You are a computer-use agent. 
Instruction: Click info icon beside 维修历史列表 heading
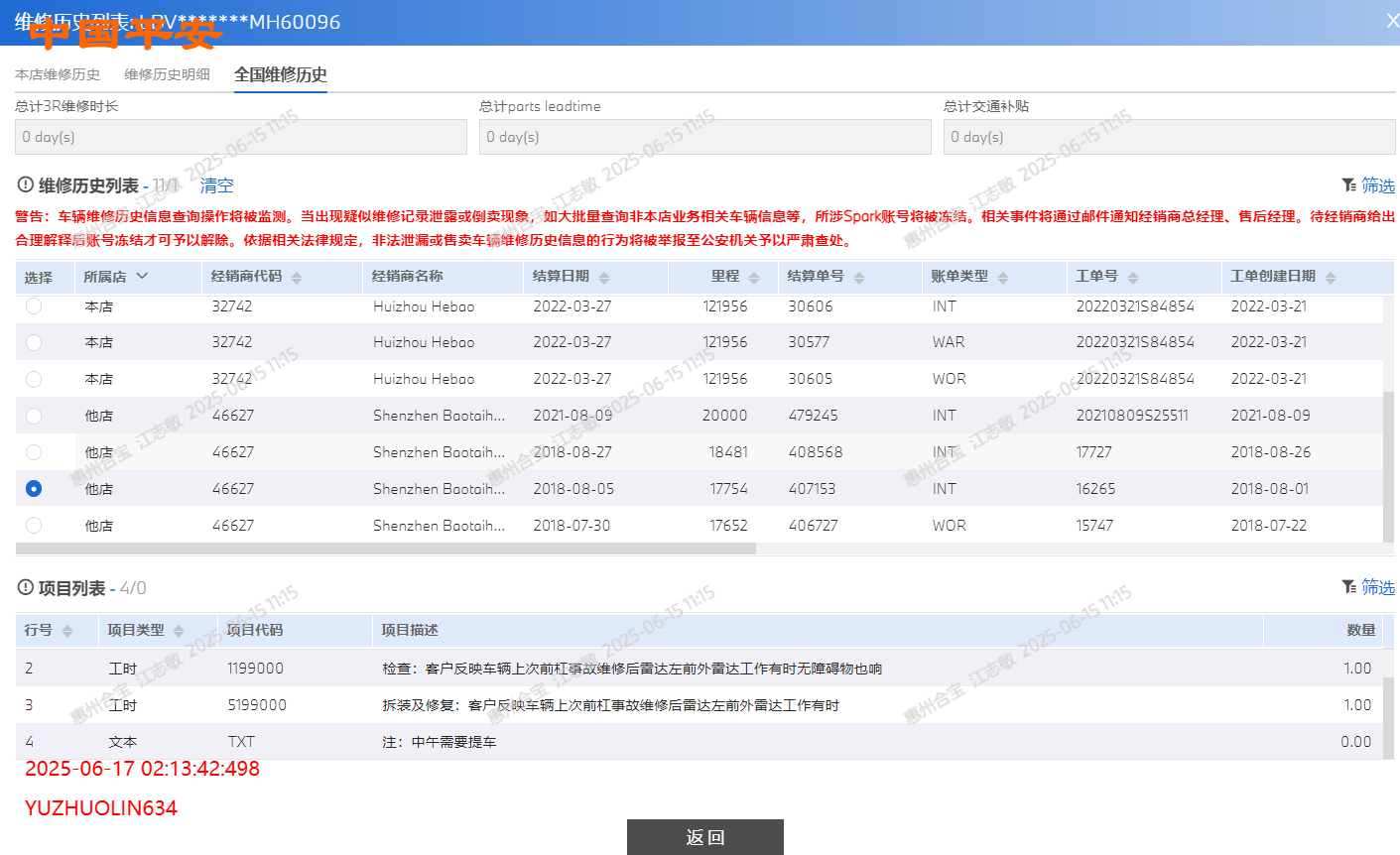(x=26, y=184)
